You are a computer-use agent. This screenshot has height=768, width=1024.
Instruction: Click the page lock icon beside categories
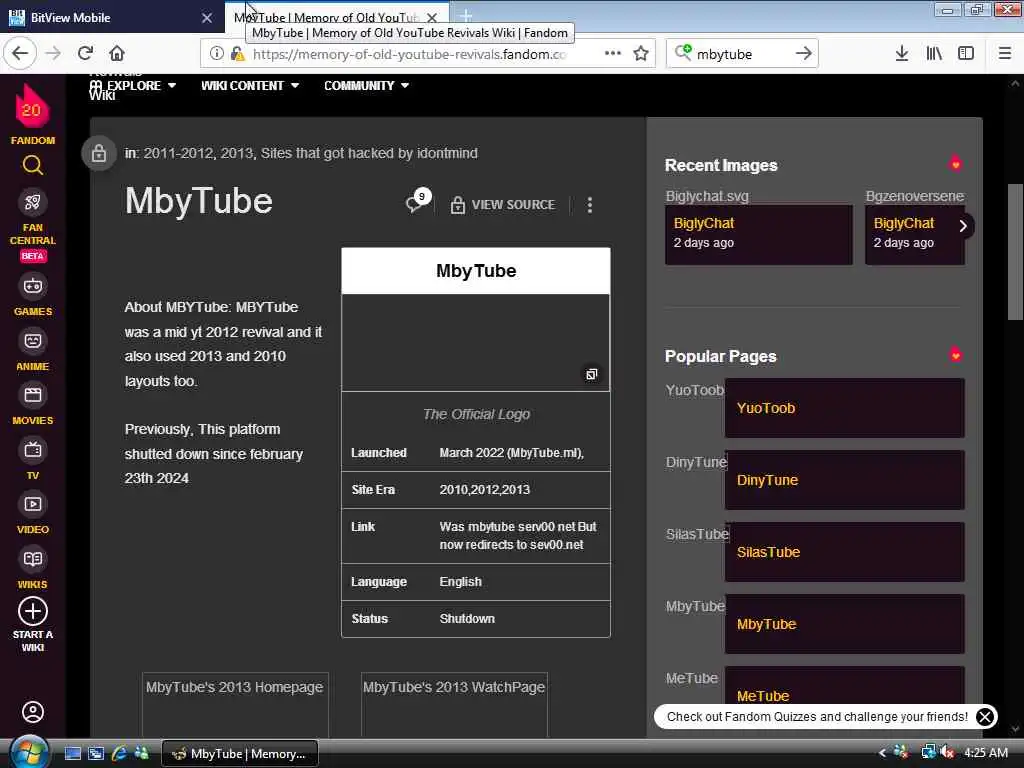click(x=99, y=153)
